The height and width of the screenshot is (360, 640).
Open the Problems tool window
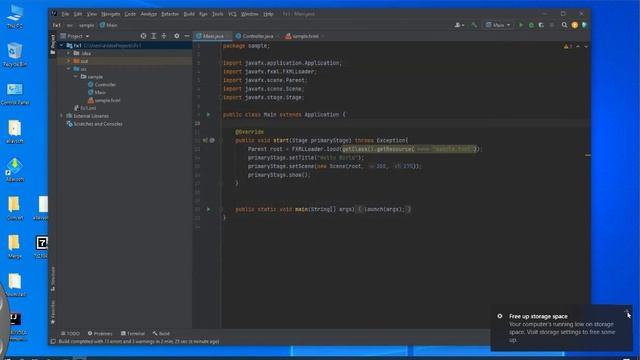100,333
